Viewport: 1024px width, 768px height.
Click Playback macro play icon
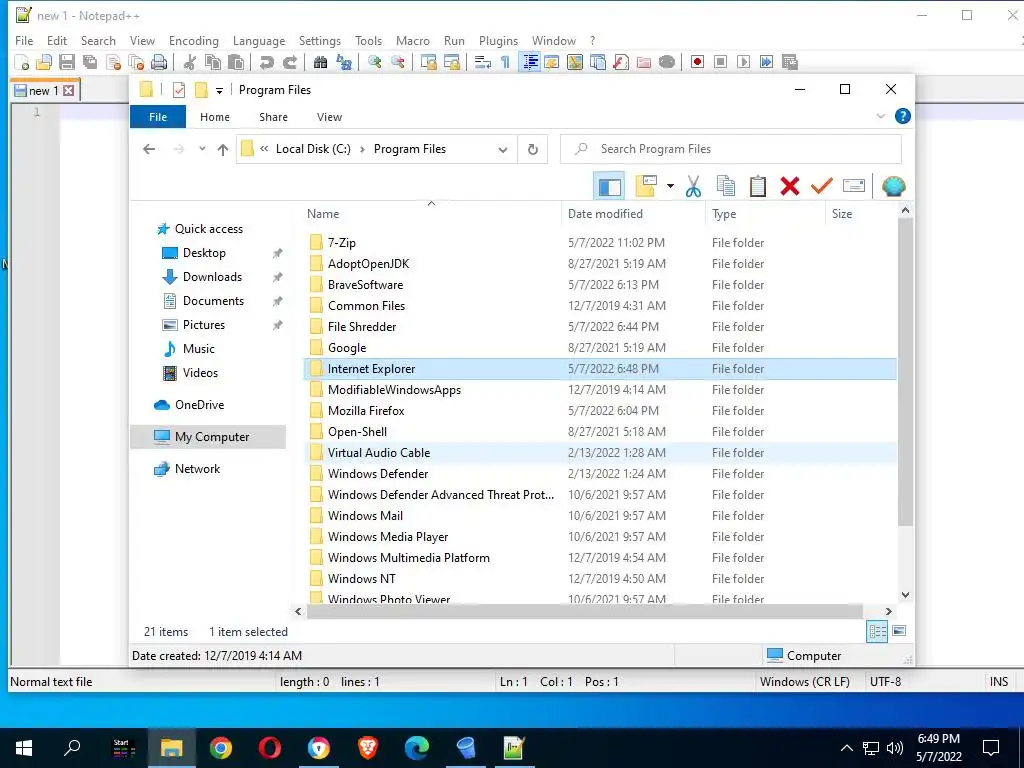pyautogui.click(x=743, y=62)
